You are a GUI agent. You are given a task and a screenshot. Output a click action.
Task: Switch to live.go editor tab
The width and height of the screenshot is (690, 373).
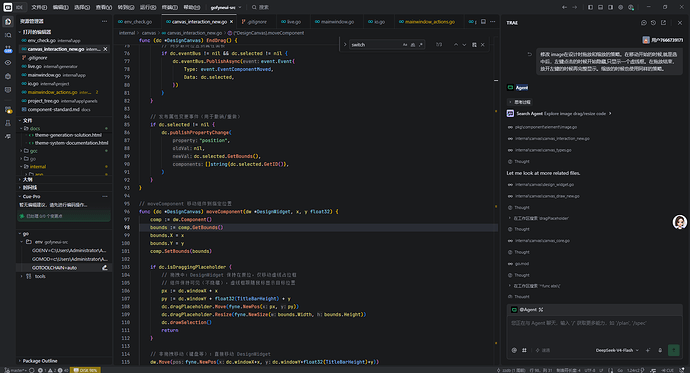coord(294,22)
